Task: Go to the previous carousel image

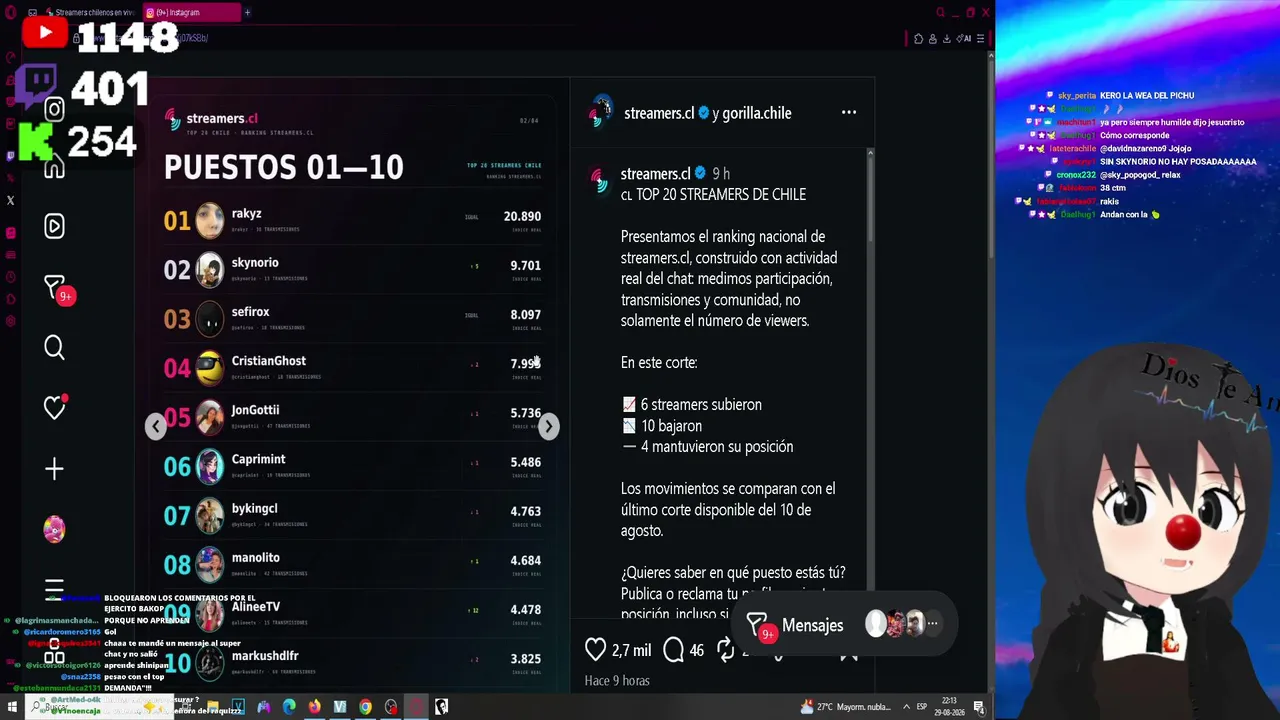Action: click(155, 427)
